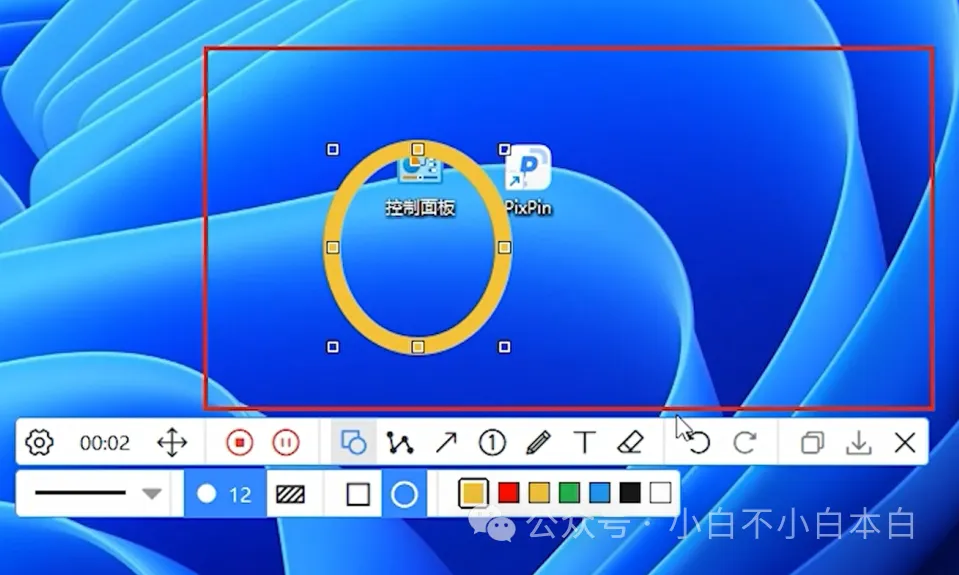Click the PixPin desktop shortcut
This screenshot has height=575, width=959.
528,180
